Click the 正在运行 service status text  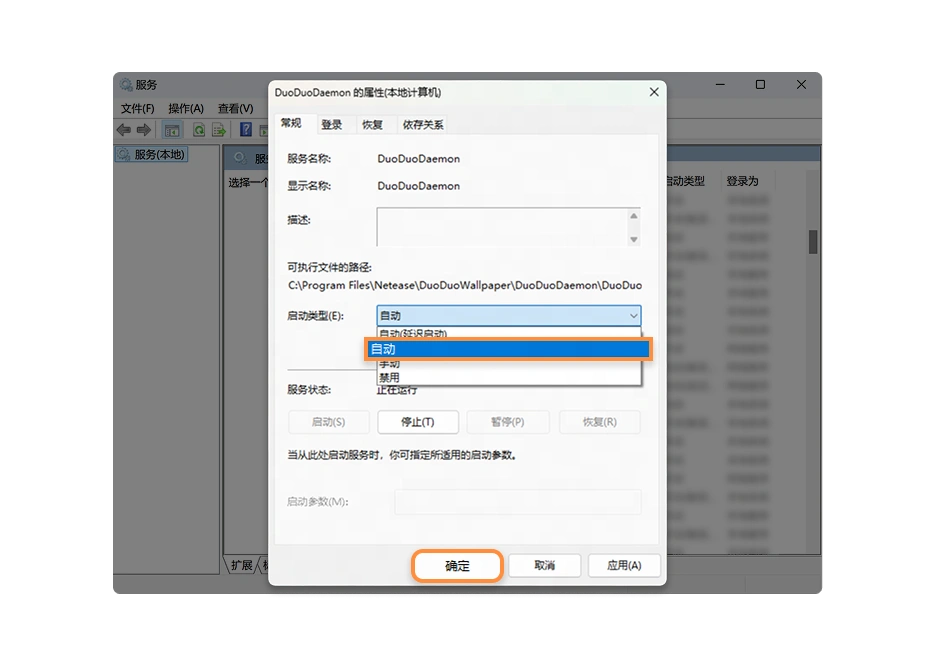point(397,390)
